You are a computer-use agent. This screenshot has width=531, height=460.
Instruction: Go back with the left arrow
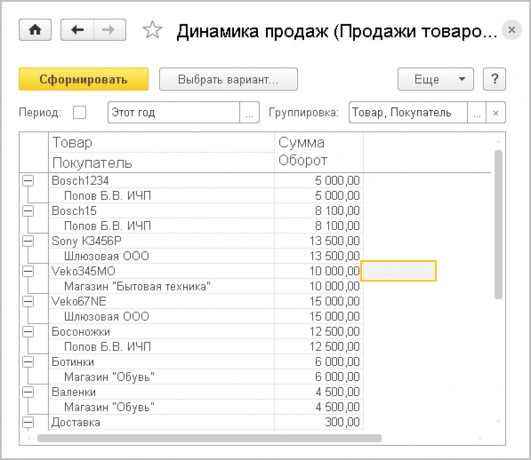[77, 30]
